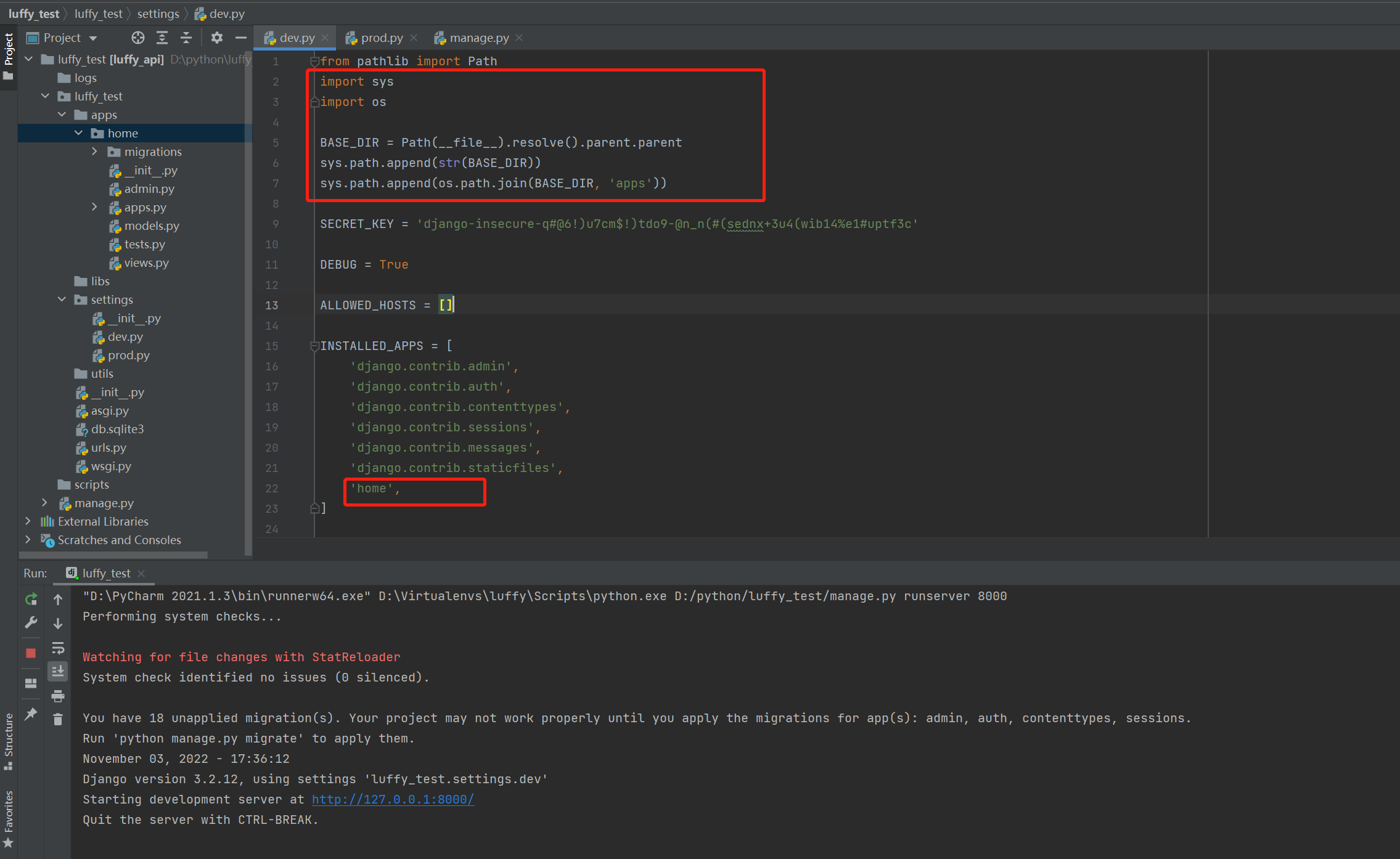Open the Project view dropdown
1400x859 pixels.
point(93,38)
